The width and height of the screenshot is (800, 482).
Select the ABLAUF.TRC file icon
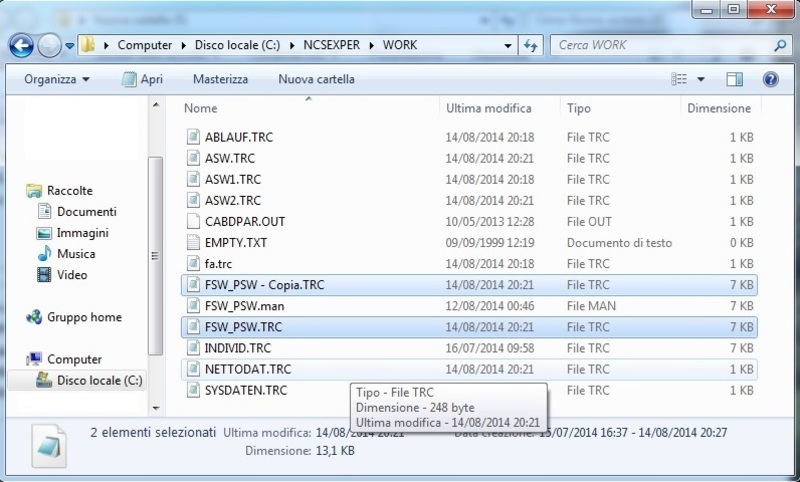pyautogui.click(x=194, y=137)
